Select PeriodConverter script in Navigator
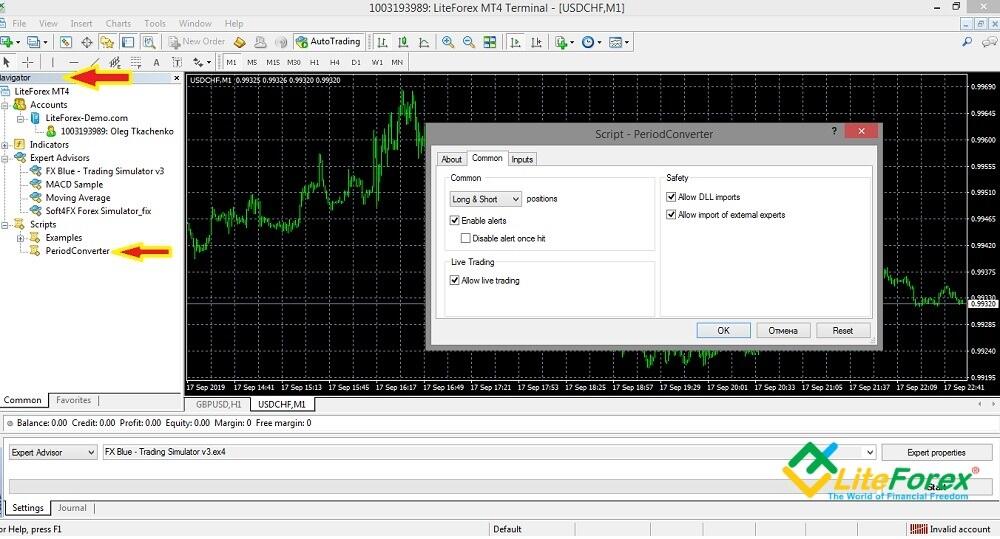Screen dimensions: 1000x539 click(77, 251)
